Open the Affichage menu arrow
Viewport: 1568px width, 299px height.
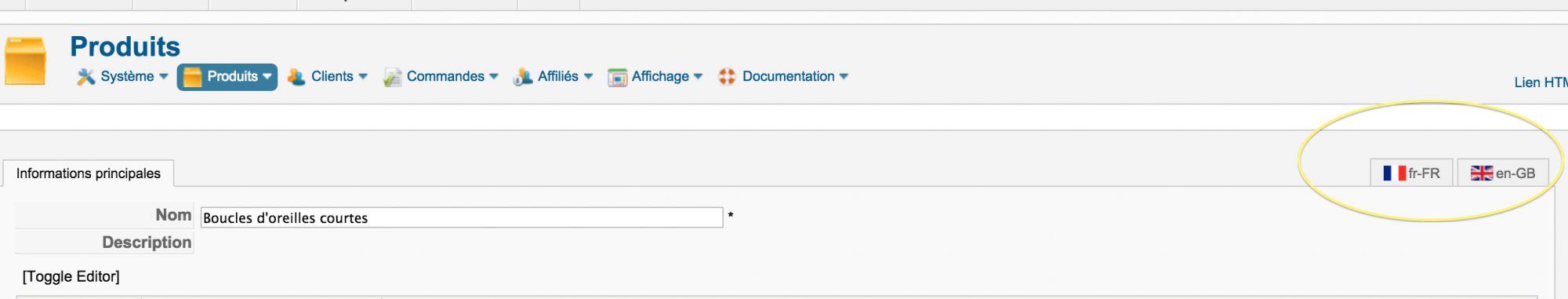pyautogui.click(x=699, y=77)
